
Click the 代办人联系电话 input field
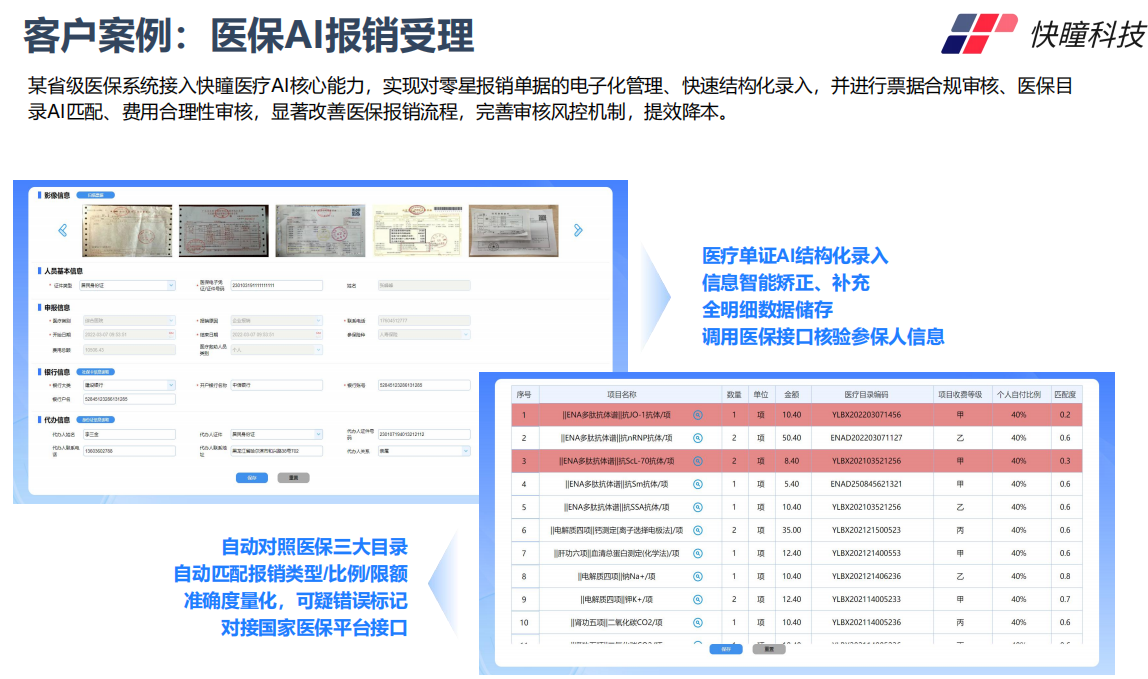point(129,451)
